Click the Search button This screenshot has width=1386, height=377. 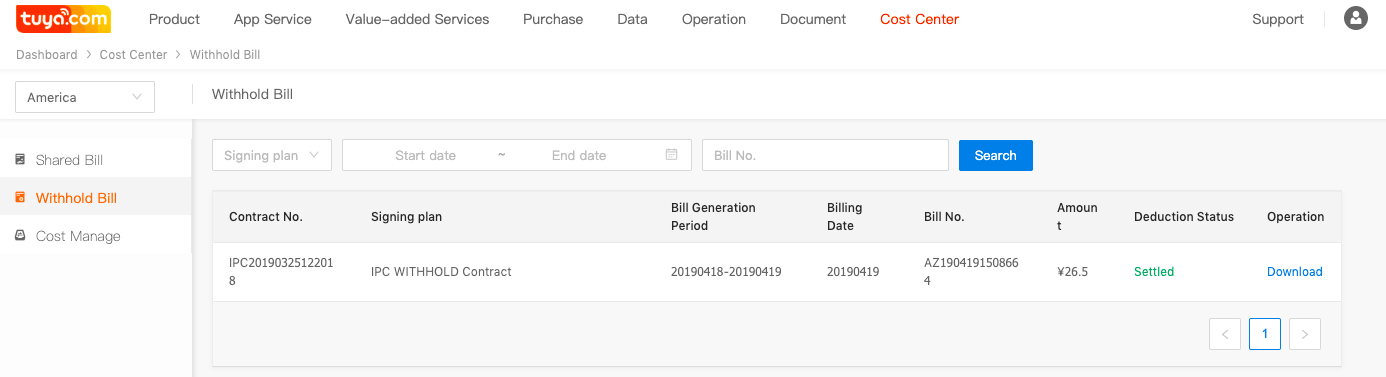click(996, 155)
